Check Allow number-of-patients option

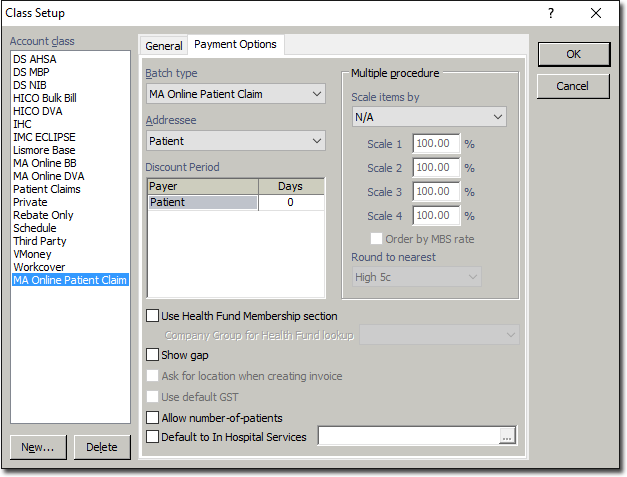click(153, 417)
